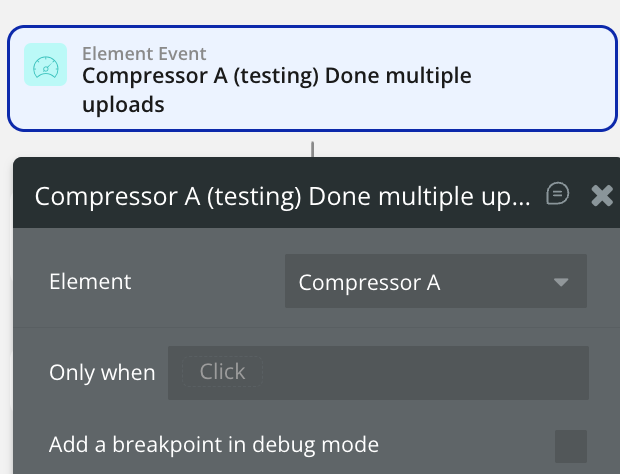Click the 'Compressor A' value text in dropdown

point(369,283)
